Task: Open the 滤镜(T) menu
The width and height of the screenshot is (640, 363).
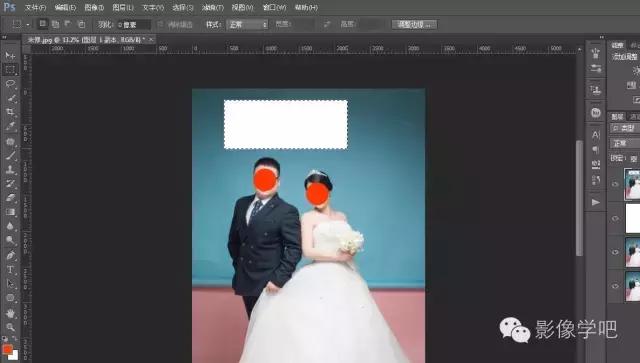Action: point(213,7)
